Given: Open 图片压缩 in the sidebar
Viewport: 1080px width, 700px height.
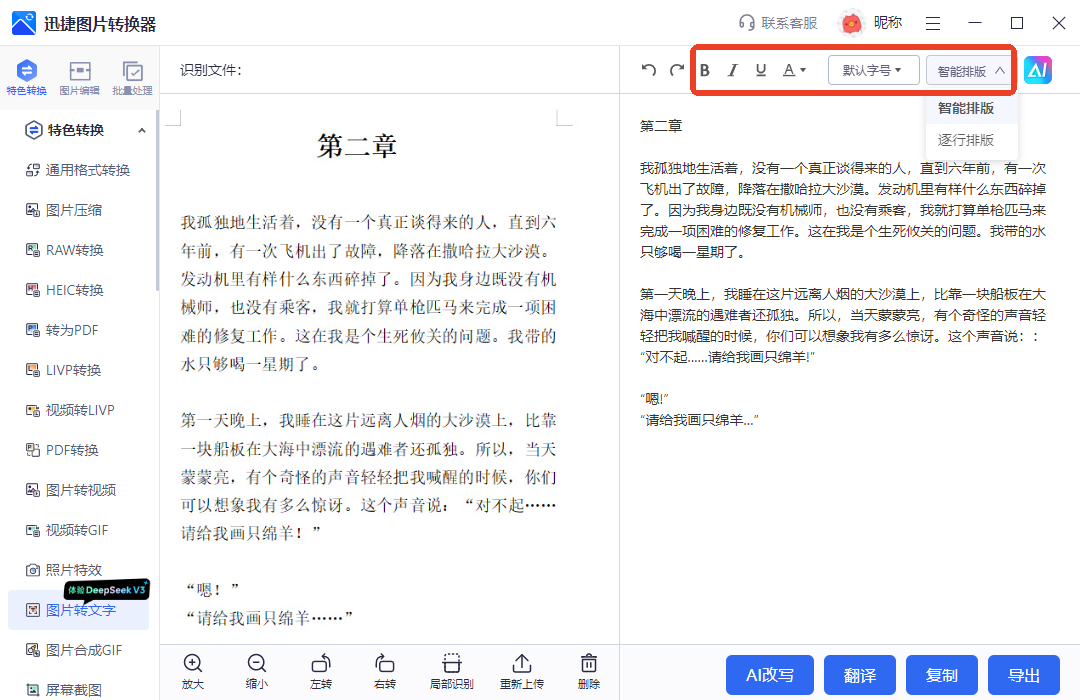Looking at the screenshot, I should 79,210.
